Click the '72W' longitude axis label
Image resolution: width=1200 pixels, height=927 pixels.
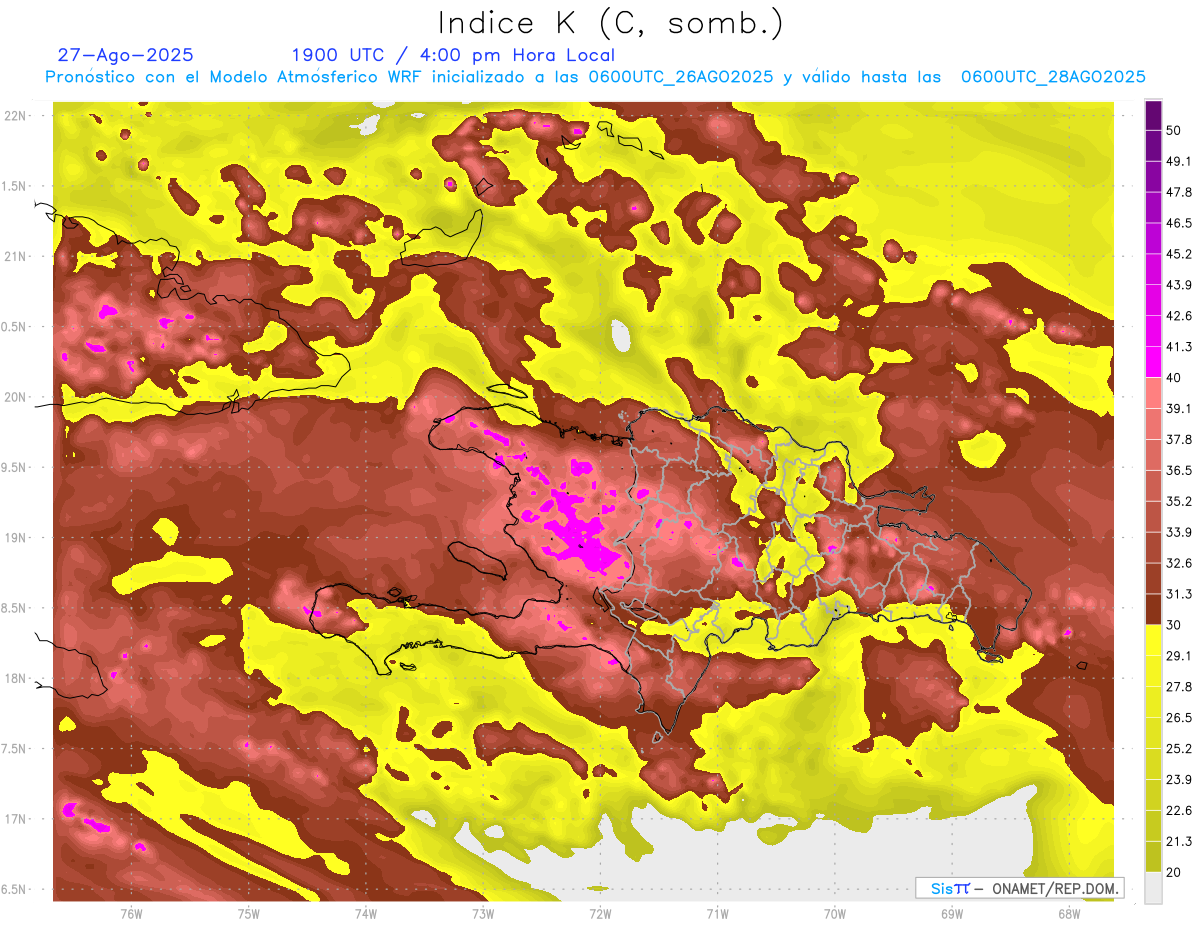[600, 913]
